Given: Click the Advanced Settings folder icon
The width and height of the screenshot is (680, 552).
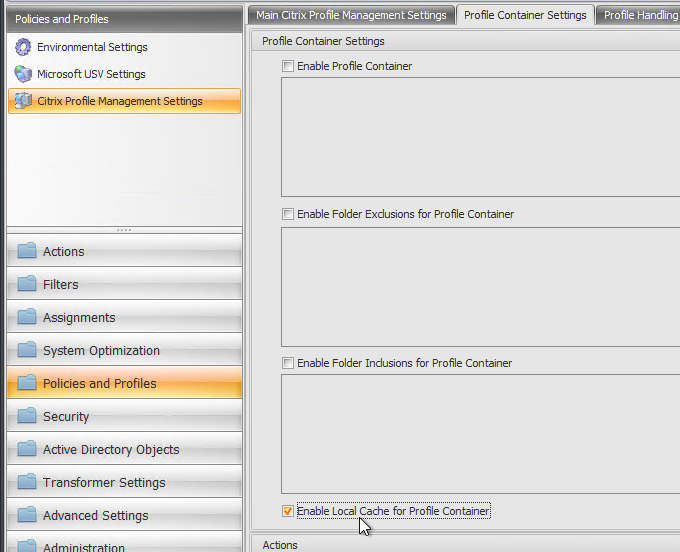Looking at the screenshot, I should pos(27,515).
